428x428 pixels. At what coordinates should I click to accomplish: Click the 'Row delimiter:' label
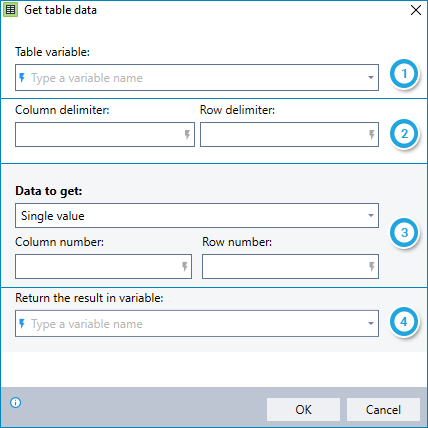pos(237,110)
